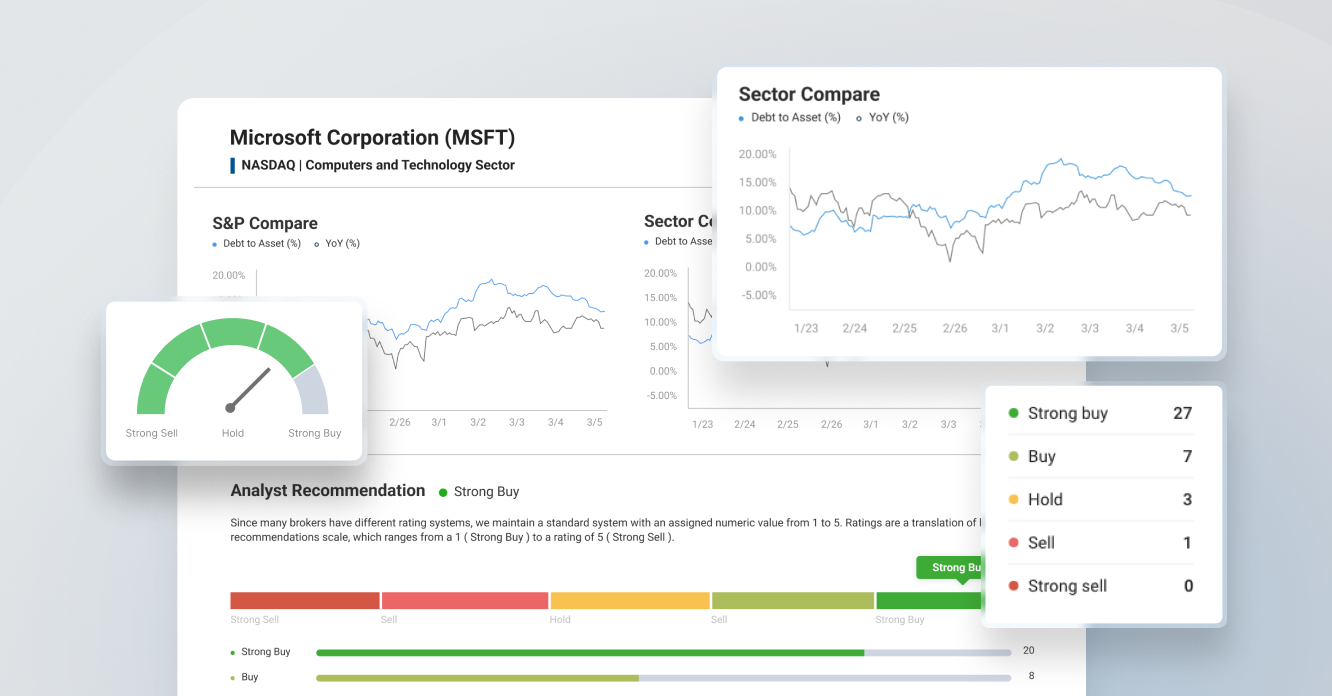Expand the S&P Compare panel header
This screenshot has width=1332, height=696.
tap(263, 223)
